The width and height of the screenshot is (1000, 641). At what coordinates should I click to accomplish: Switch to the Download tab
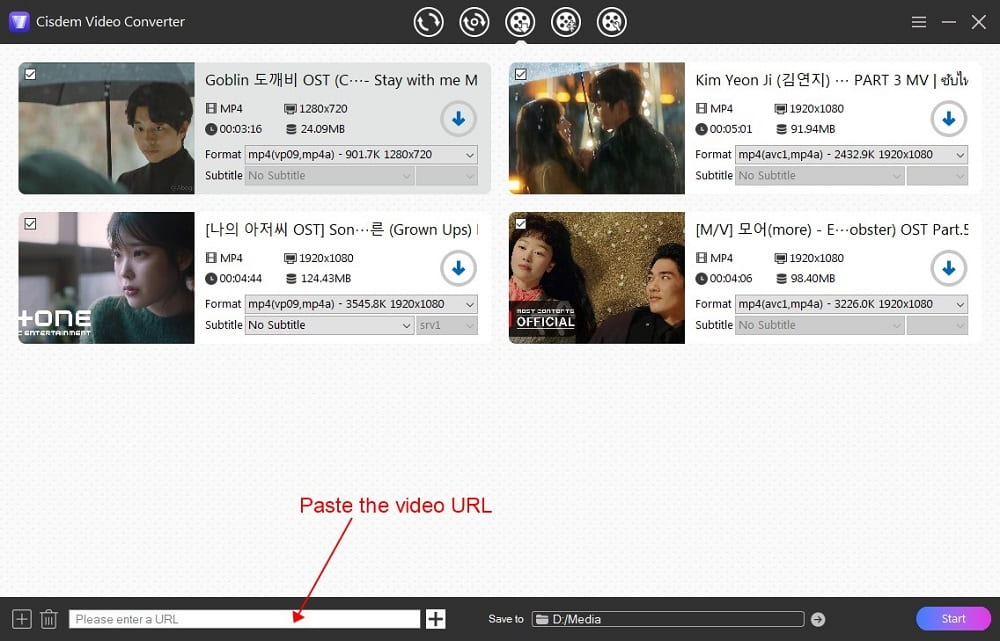(x=520, y=21)
